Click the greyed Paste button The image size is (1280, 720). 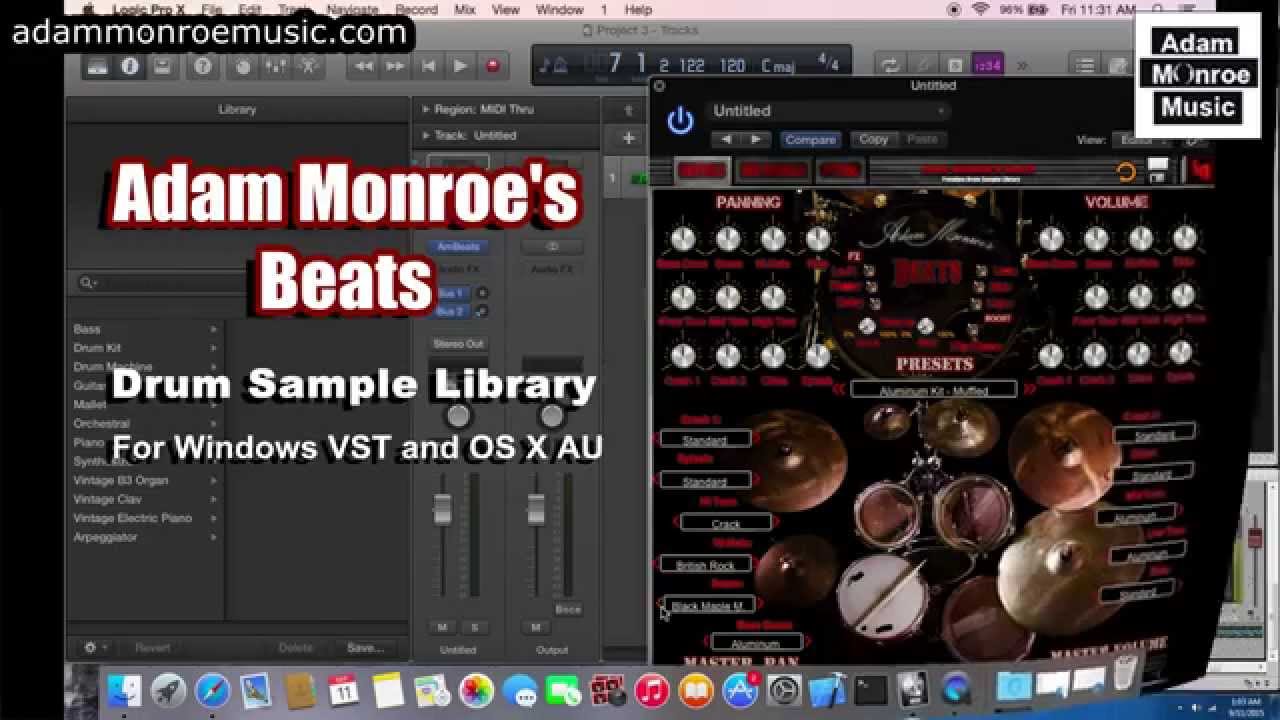point(921,139)
